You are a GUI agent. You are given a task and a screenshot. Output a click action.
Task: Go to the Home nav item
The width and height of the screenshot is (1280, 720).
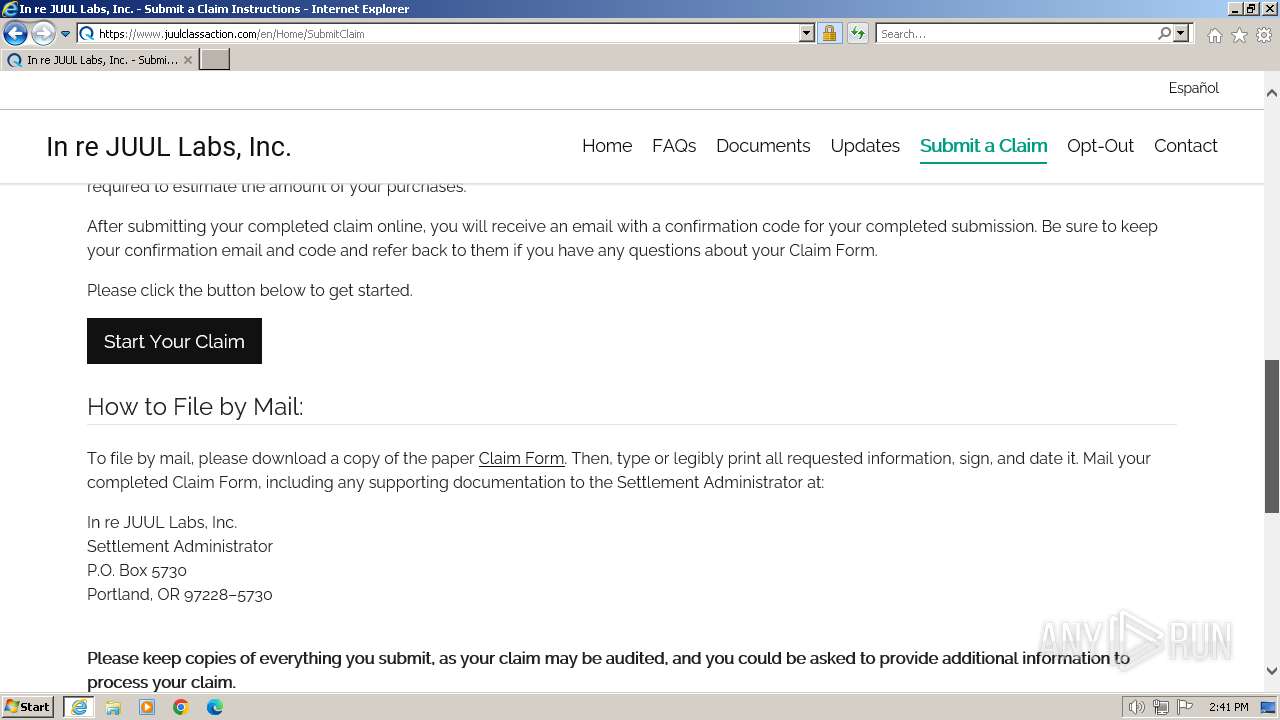[607, 146]
